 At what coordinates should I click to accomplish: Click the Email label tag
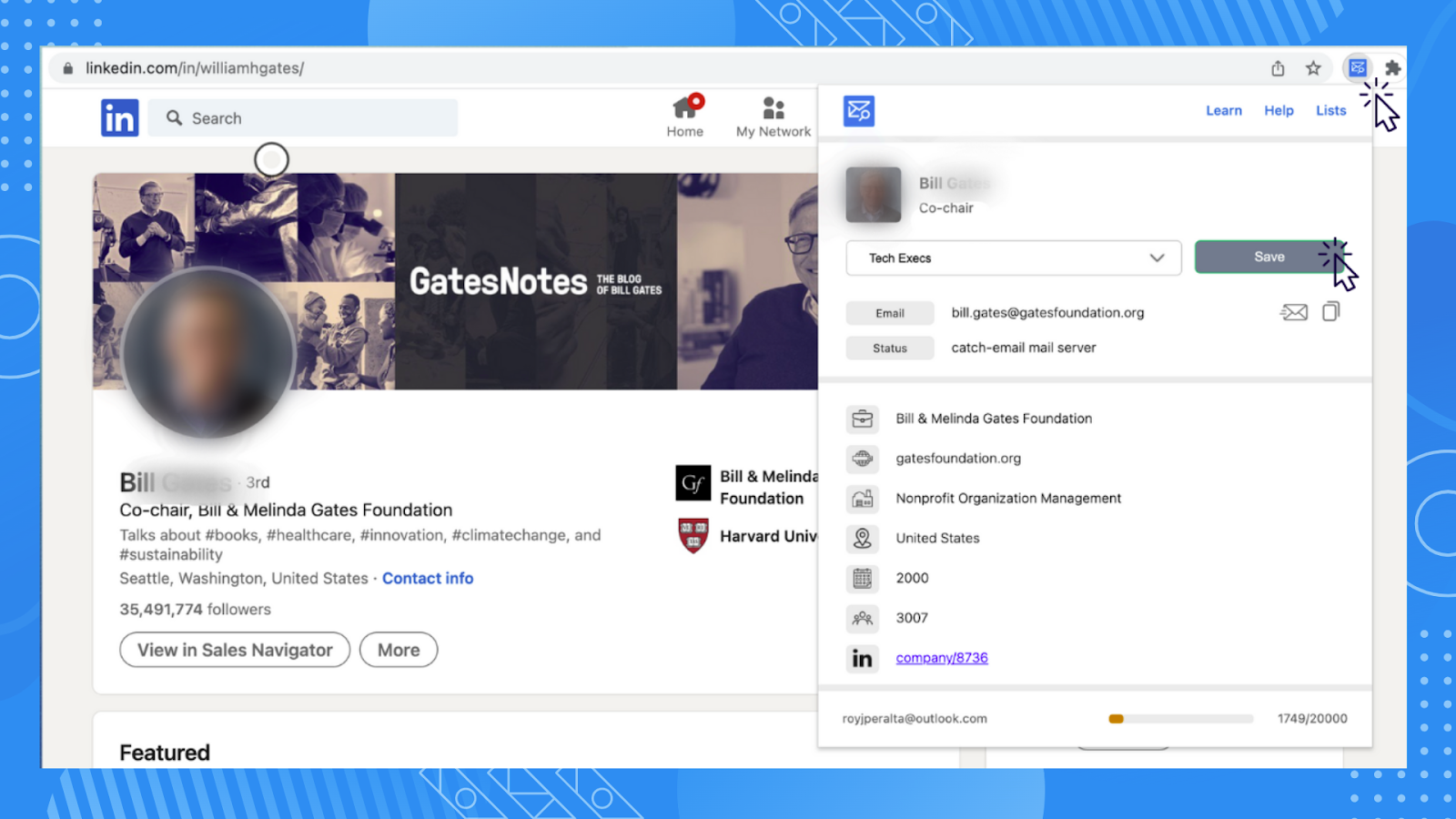(890, 313)
